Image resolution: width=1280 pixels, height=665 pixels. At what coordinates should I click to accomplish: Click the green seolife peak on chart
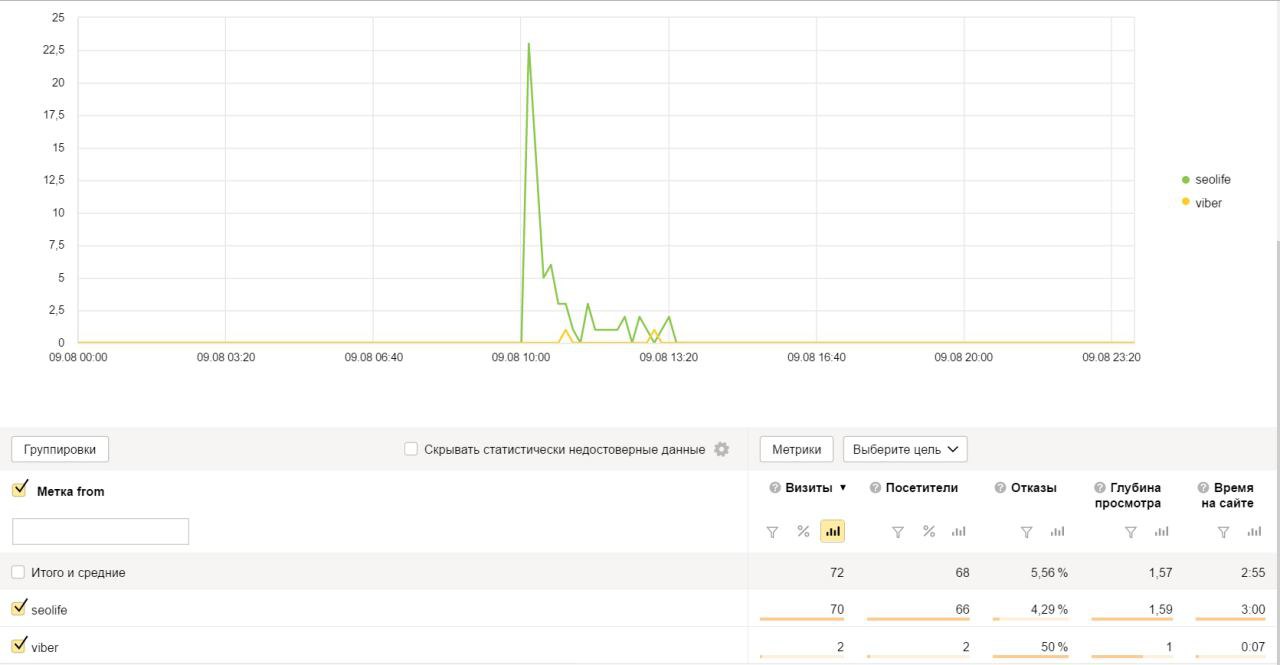click(x=529, y=44)
